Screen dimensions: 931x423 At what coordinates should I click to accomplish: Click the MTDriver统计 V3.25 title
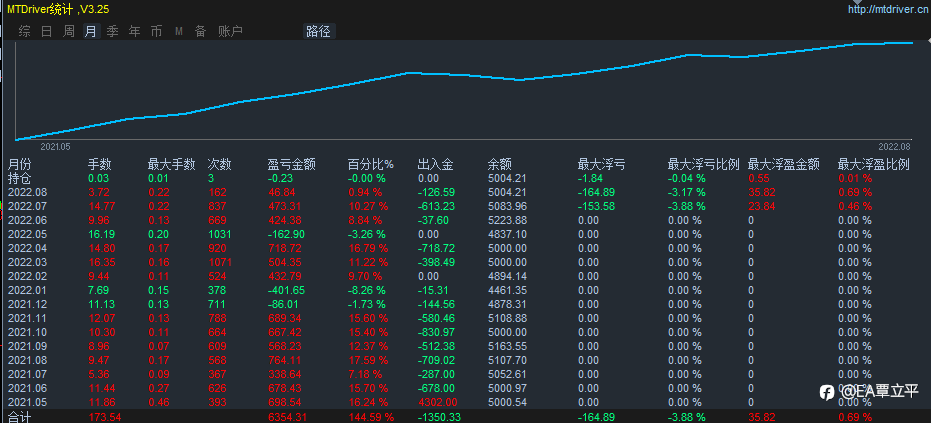click(58, 10)
